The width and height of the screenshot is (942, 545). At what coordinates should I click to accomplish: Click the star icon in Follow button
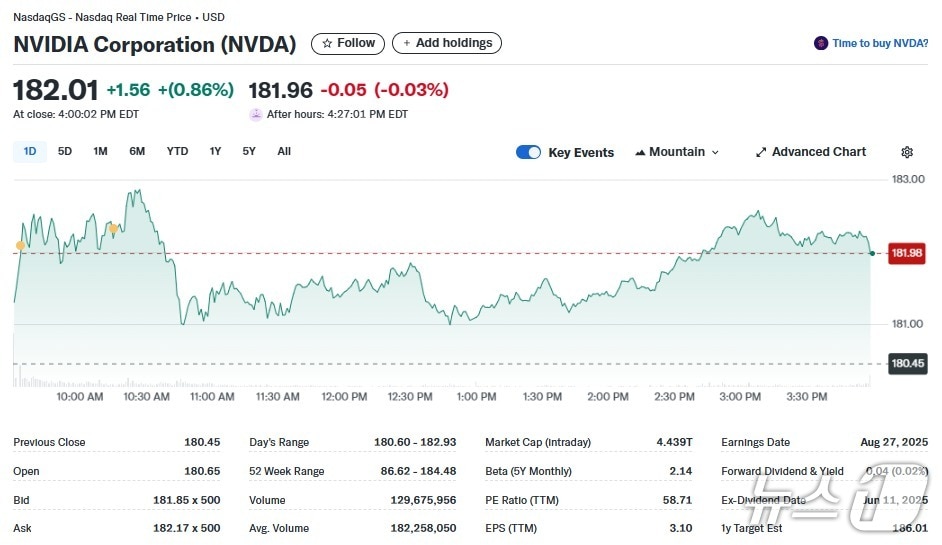(x=326, y=43)
